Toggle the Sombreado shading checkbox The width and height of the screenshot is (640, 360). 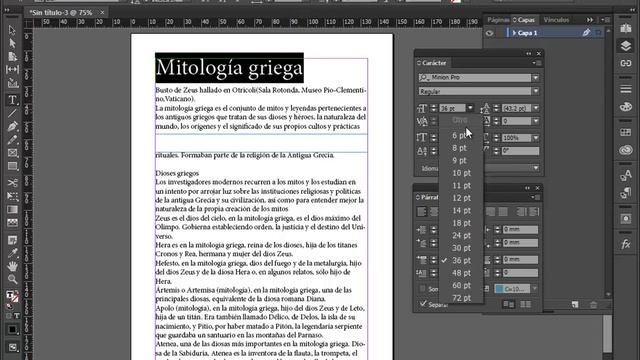(x=423, y=289)
